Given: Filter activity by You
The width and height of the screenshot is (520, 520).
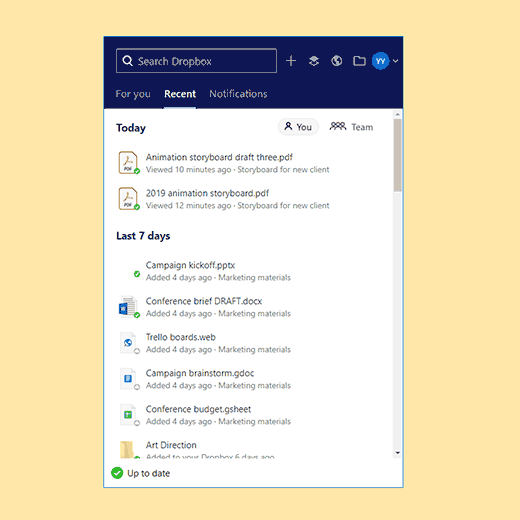Looking at the screenshot, I should click(x=298, y=127).
